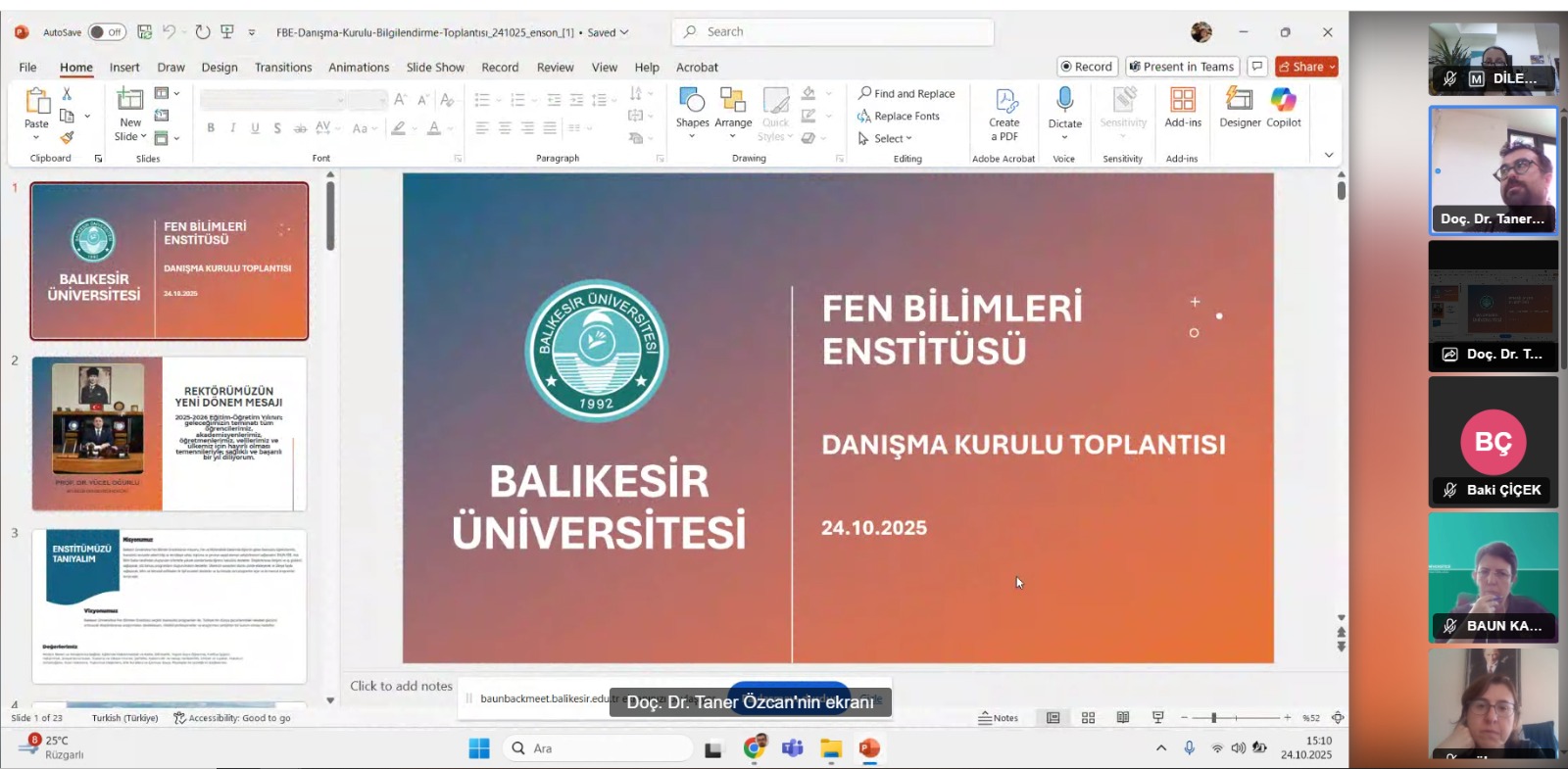Toggle Notes pane from status bar
Viewport: 1568px width, 769px height.
[999, 718]
